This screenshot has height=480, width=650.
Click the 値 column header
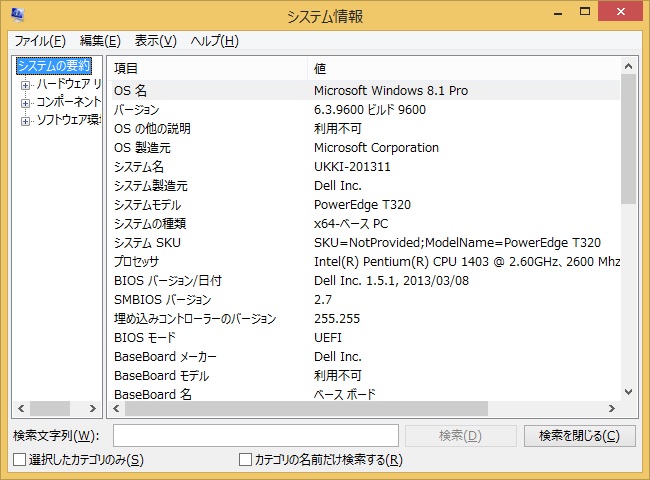[x=464, y=68]
